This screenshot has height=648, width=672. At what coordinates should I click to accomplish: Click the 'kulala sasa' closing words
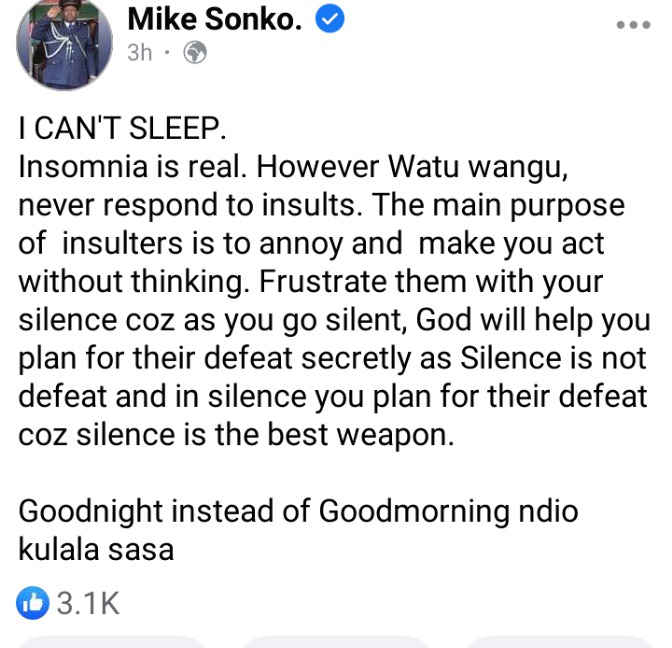tap(96, 549)
